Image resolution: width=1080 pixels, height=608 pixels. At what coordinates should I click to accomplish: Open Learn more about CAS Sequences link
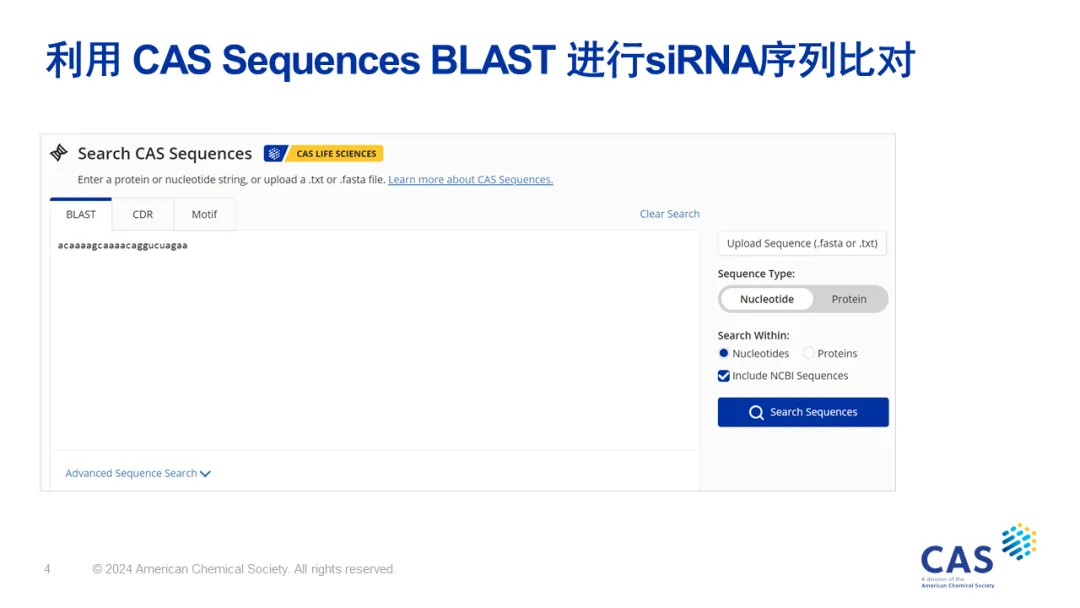(x=470, y=180)
